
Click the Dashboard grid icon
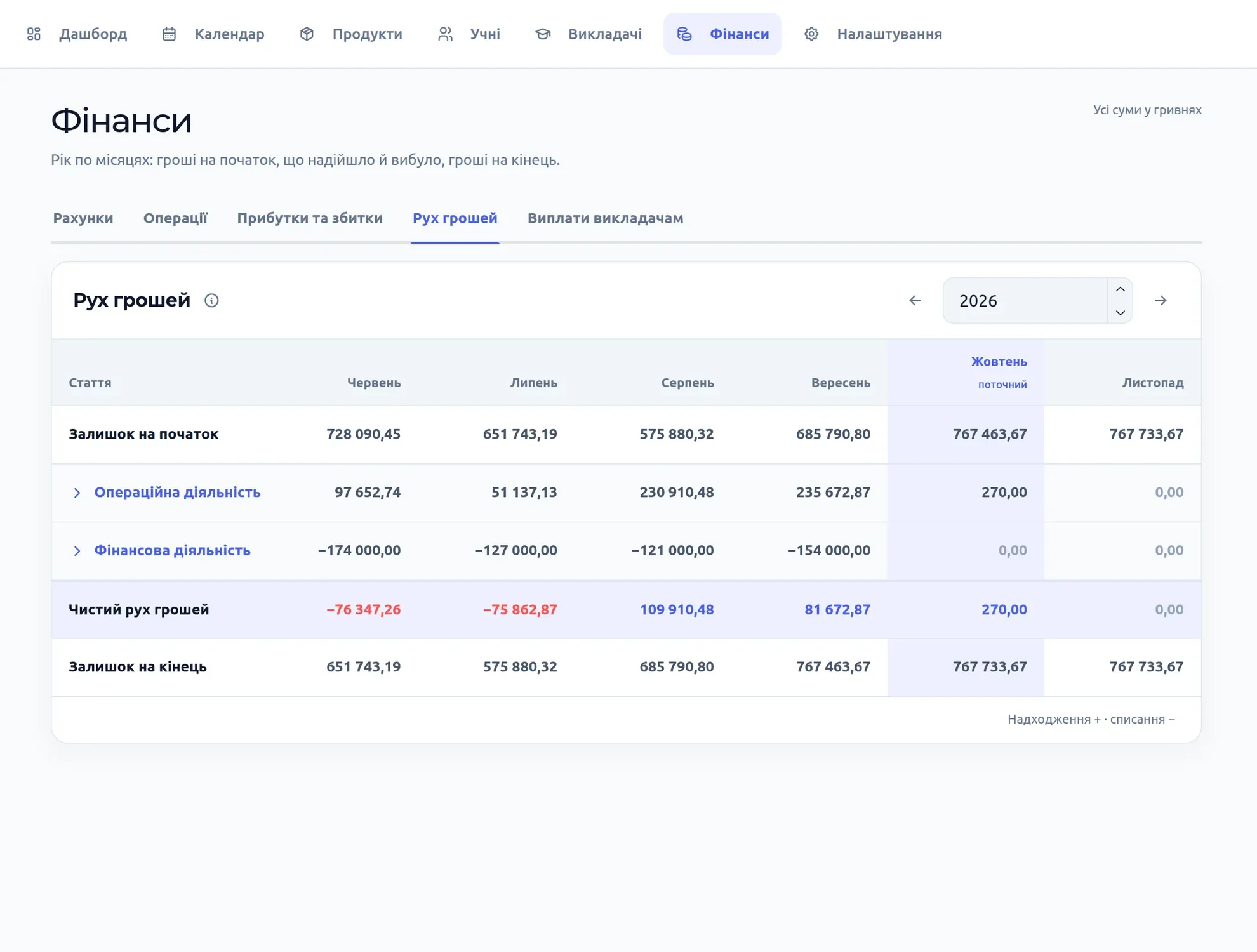click(34, 34)
